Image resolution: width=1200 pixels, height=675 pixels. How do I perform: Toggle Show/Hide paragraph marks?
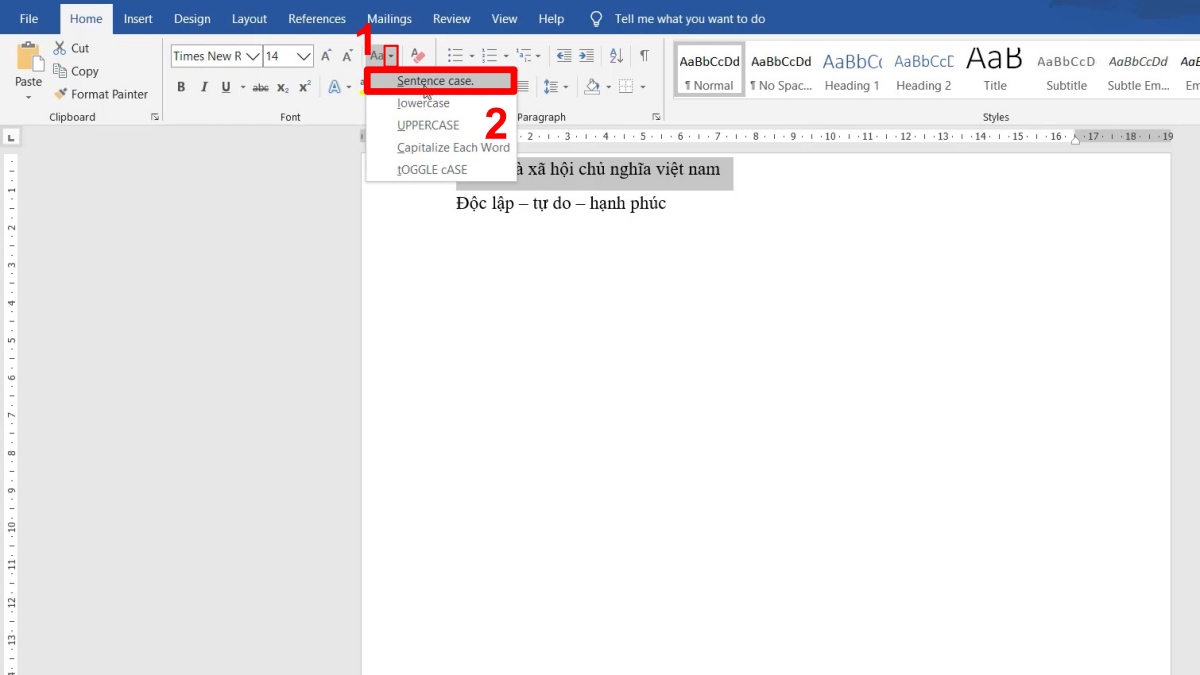tap(645, 56)
